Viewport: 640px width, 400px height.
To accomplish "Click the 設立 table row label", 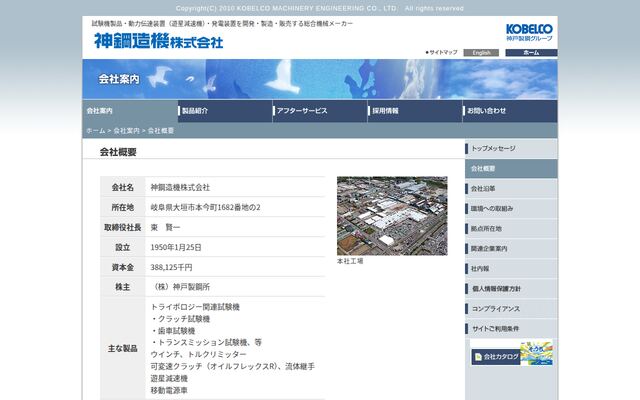I will tap(123, 247).
